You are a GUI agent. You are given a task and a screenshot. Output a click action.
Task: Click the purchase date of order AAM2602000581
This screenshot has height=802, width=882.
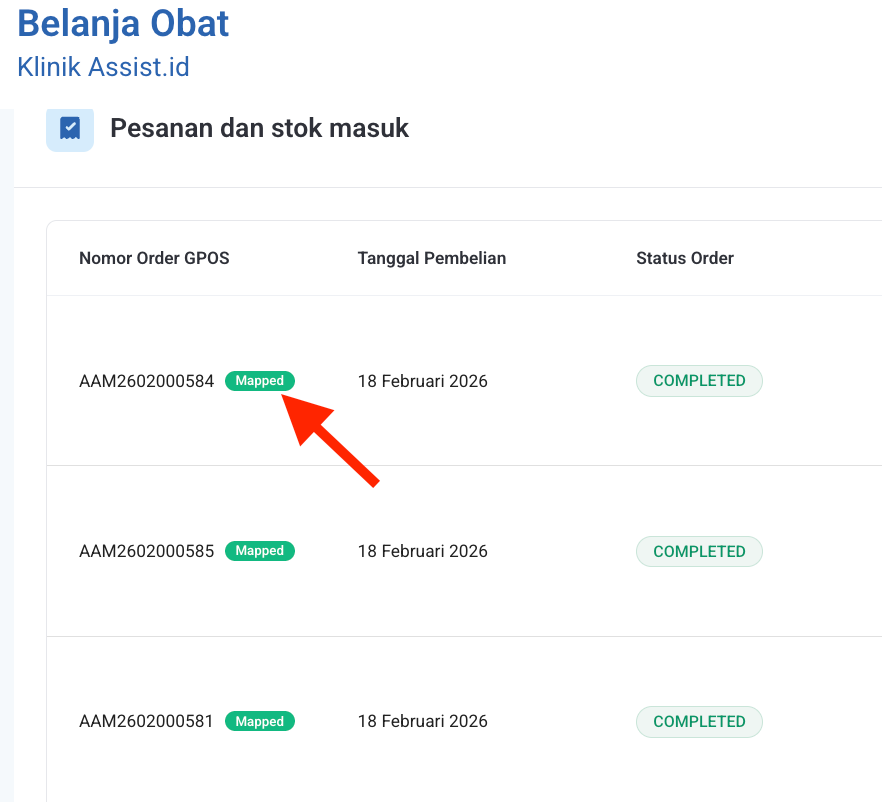click(423, 721)
